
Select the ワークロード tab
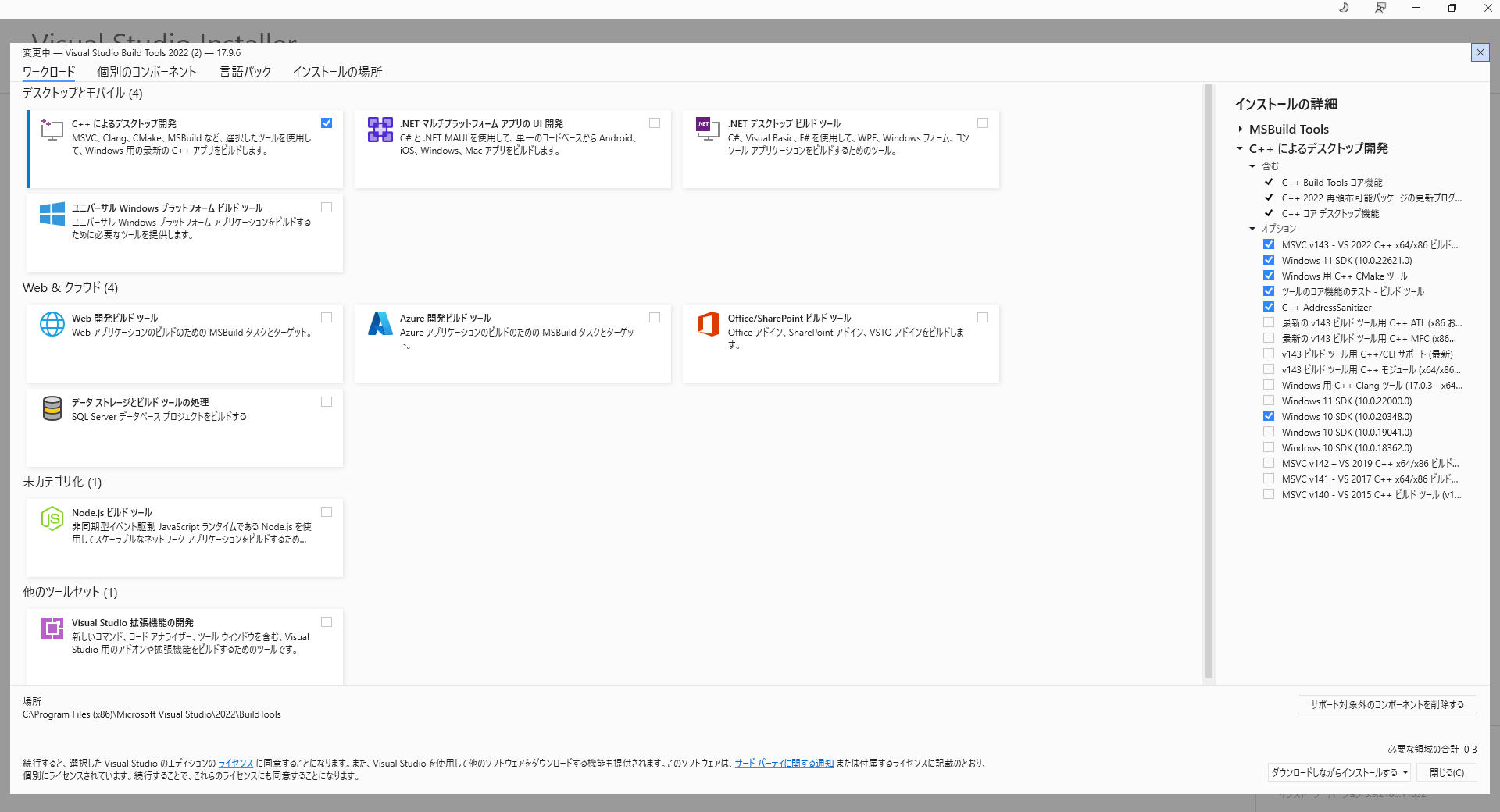pos(48,72)
